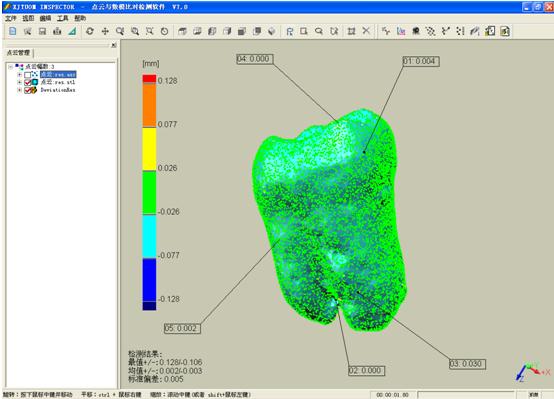Click the status bar timer "00:00:01.80"

392,395
